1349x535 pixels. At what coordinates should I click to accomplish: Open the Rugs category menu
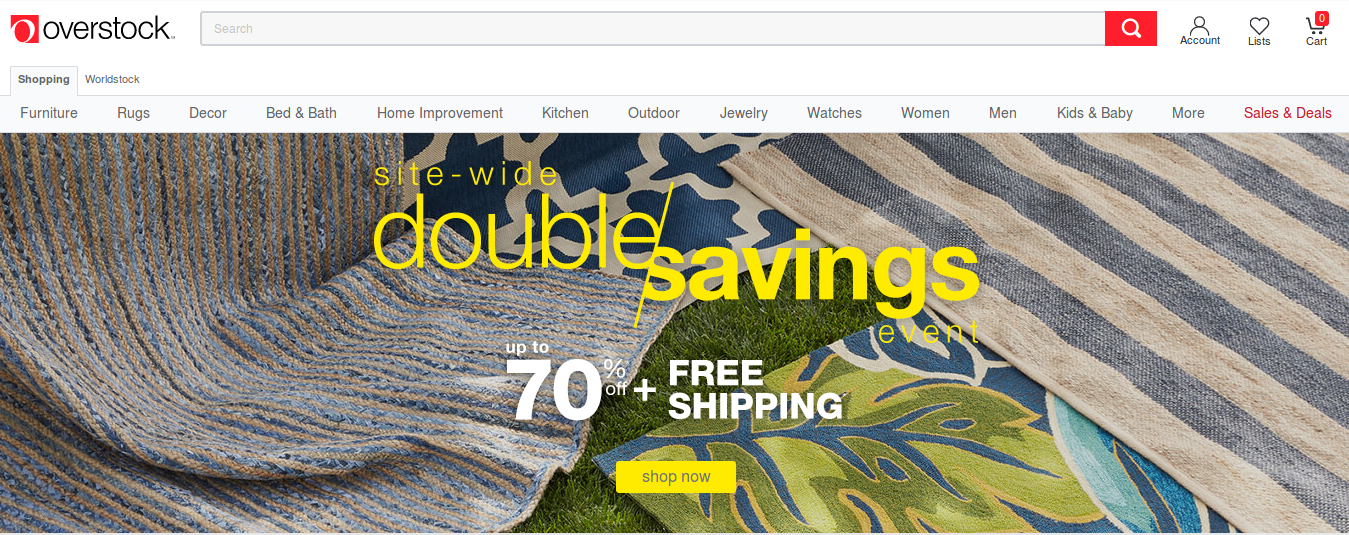point(133,113)
